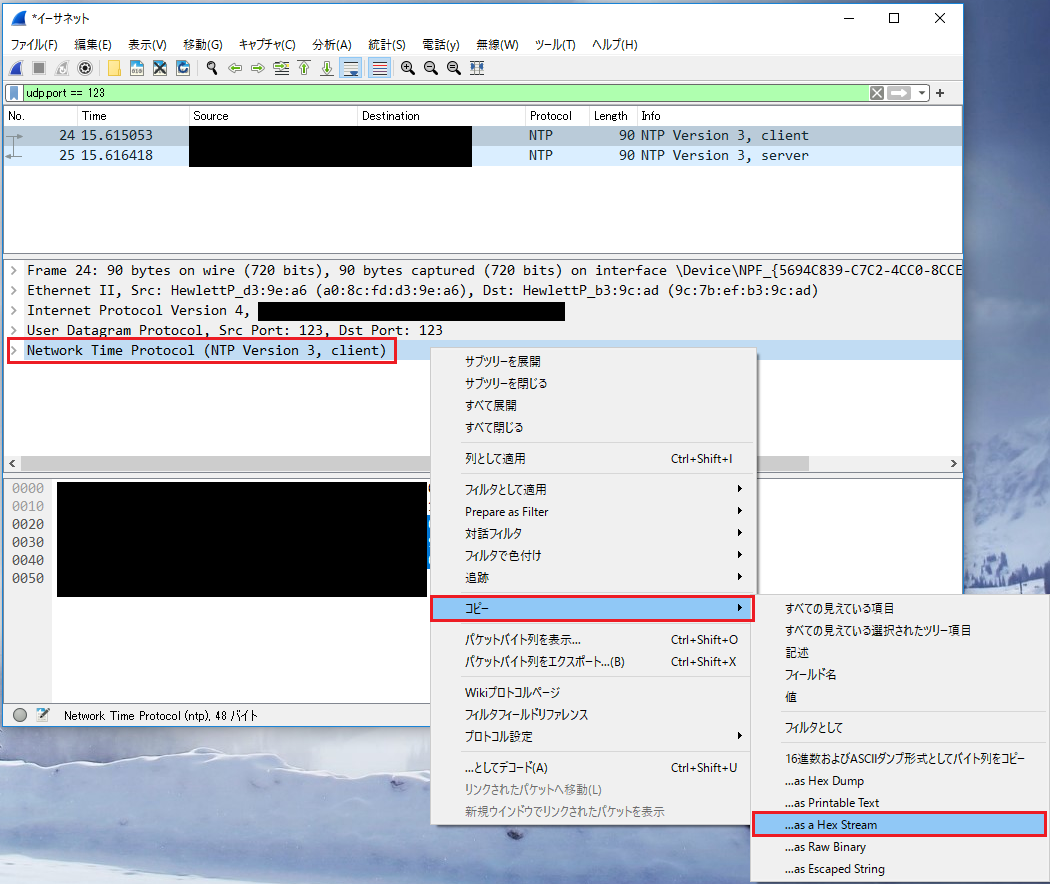Choose すべて展開 in context menu
The height and width of the screenshot is (884, 1050).
[593, 406]
